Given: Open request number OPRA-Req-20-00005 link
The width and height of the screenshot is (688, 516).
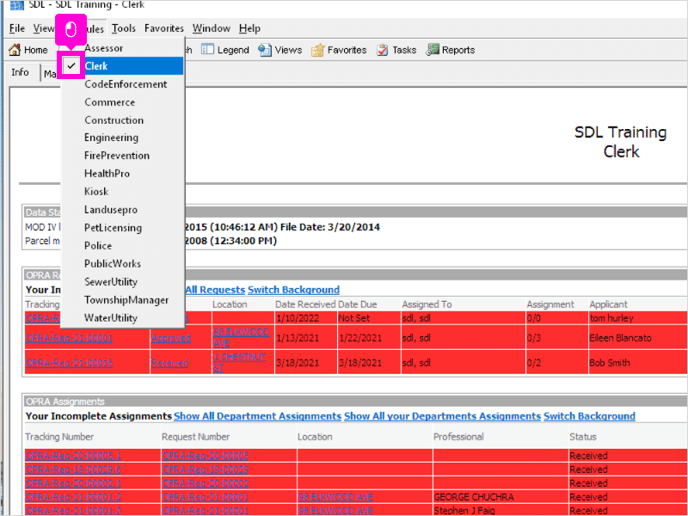Looking at the screenshot, I should pos(205,456).
